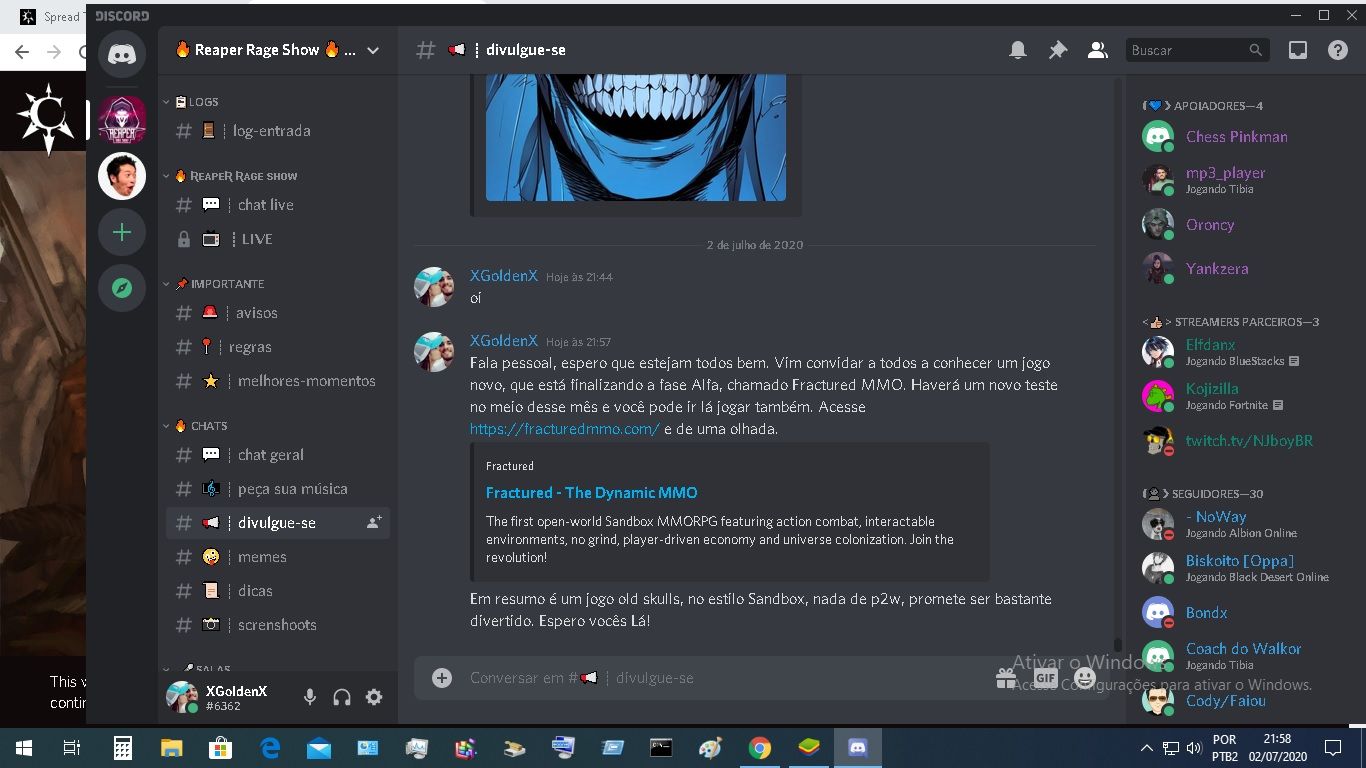Screen dimensions: 1366x768
Task: Switch to the chat geral channel
Action: tap(278, 455)
